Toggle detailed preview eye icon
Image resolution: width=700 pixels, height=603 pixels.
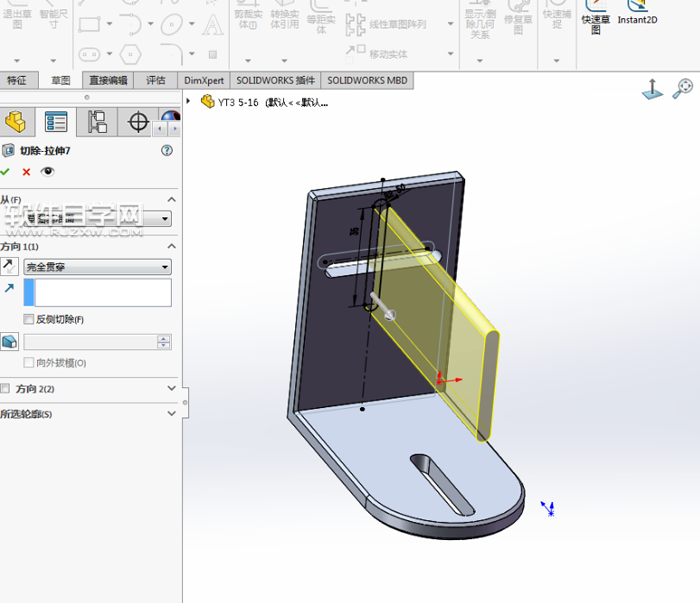[47, 172]
